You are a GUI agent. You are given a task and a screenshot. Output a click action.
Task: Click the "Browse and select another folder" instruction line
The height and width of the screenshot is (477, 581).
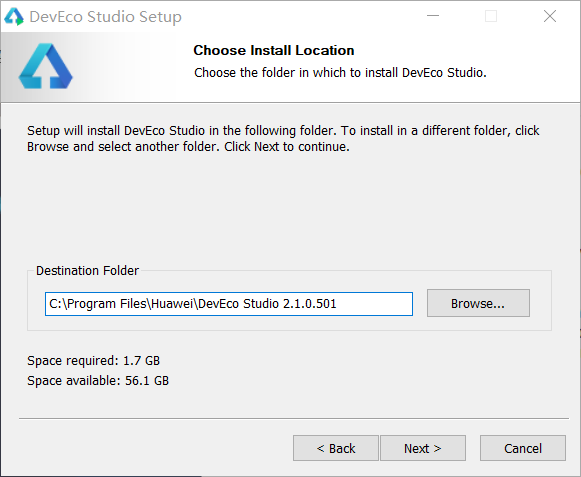tap(123, 147)
